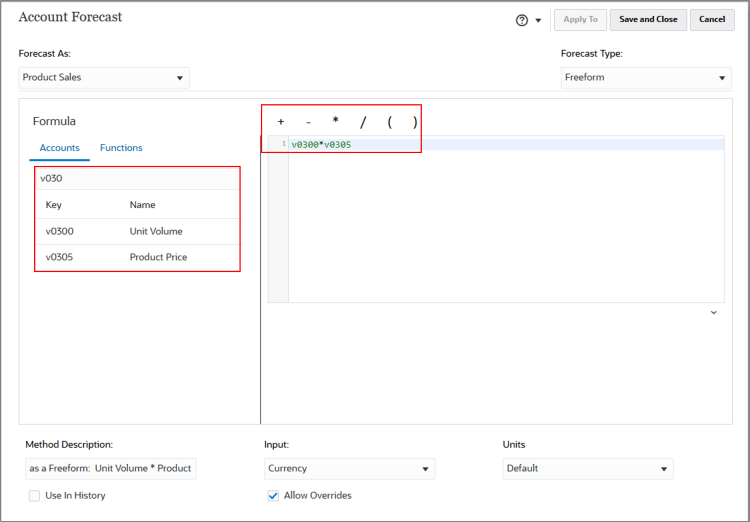Switch to the Accounts tab
The image size is (750, 522).
60,148
